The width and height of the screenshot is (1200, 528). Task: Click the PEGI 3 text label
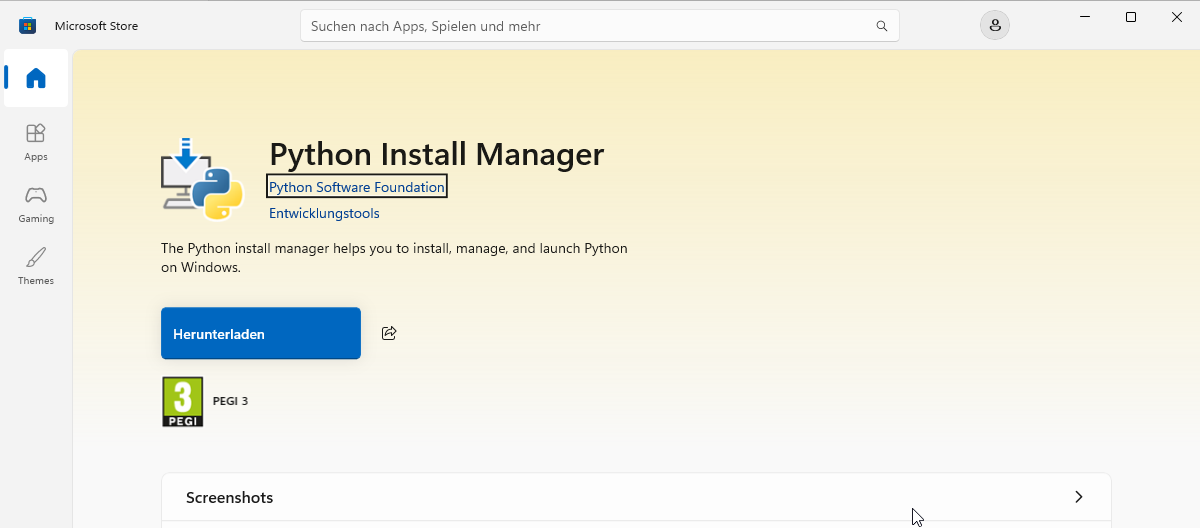(230, 401)
